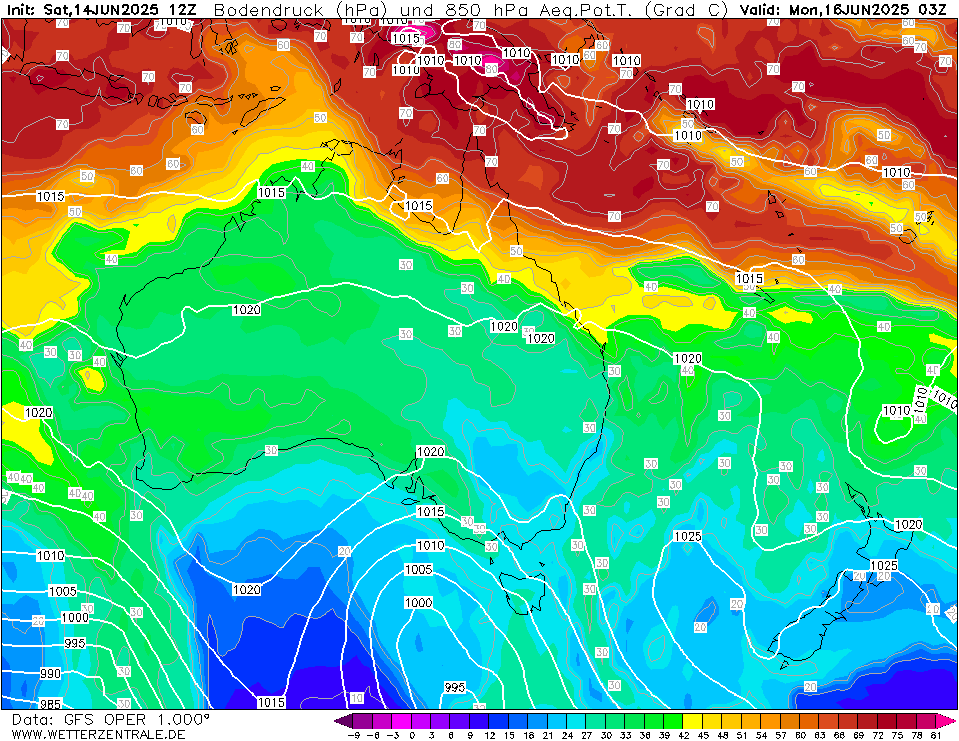The image size is (959, 741).
Task: Click the 42 value on the color scale
Action: coord(684,735)
